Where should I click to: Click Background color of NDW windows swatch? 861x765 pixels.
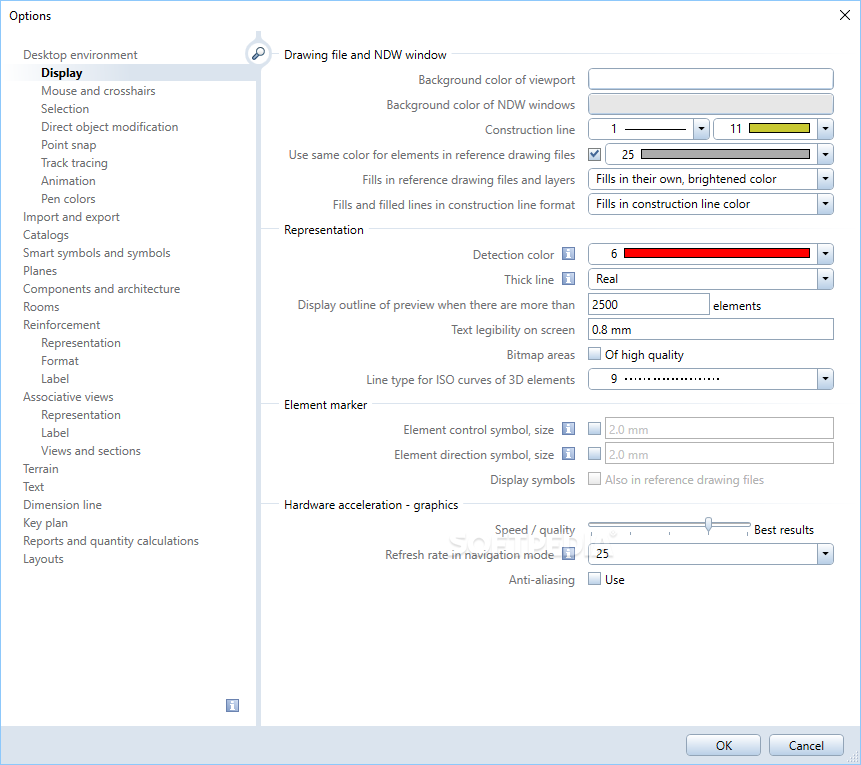711,104
